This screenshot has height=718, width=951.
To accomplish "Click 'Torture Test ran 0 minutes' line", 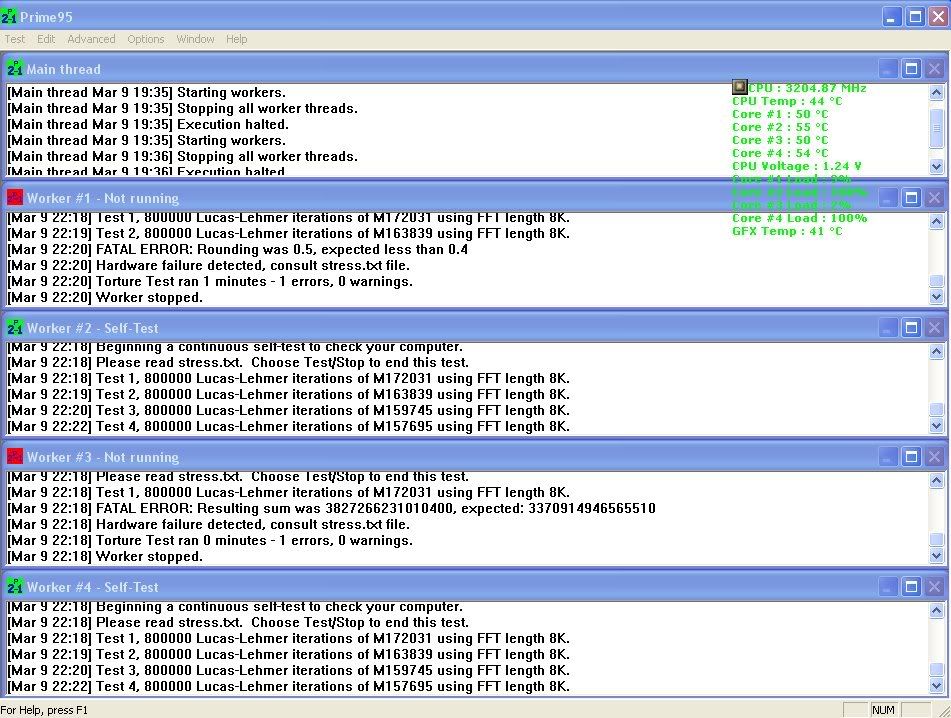I will 210,540.
